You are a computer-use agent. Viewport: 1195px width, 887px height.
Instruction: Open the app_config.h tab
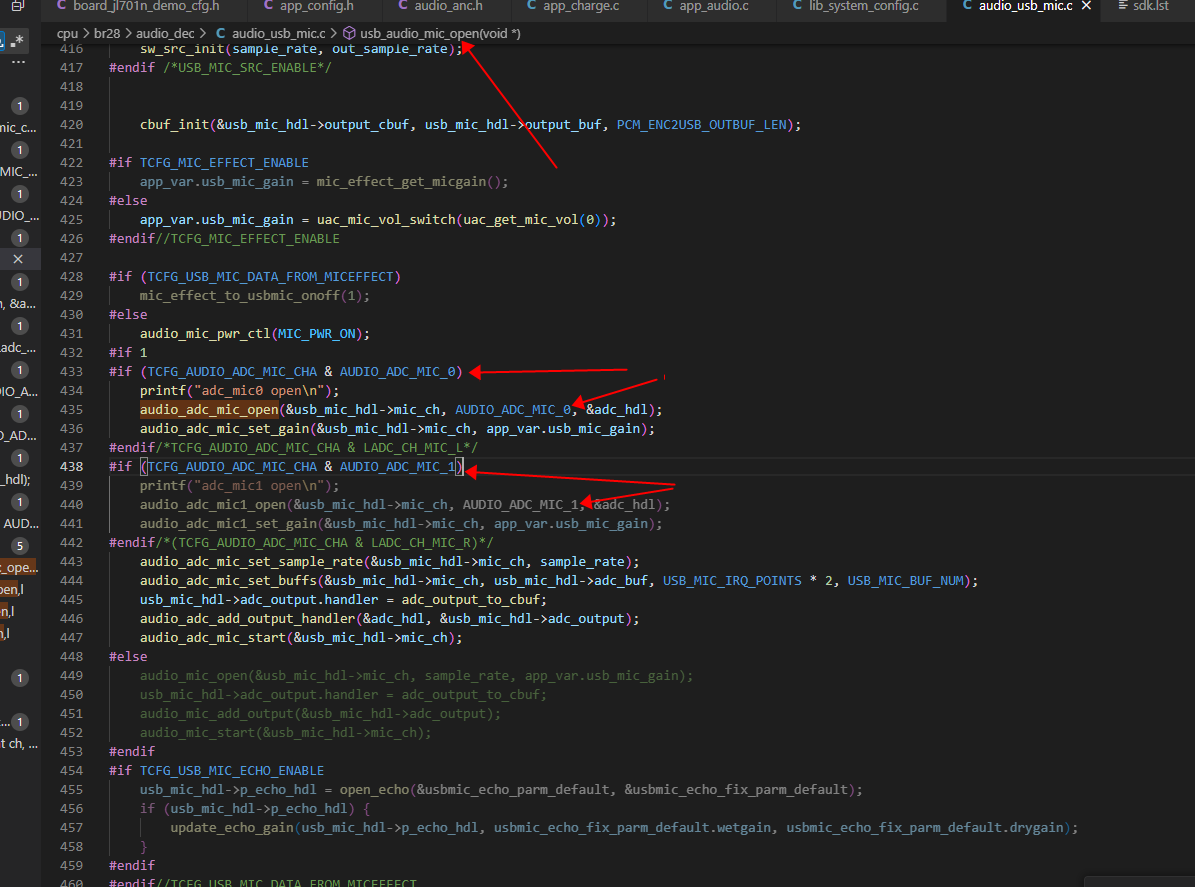(309, 6)
